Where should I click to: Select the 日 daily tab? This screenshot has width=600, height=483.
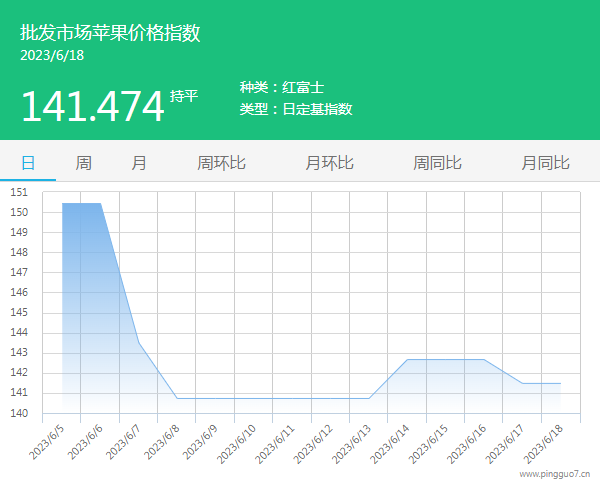point(28,163)
